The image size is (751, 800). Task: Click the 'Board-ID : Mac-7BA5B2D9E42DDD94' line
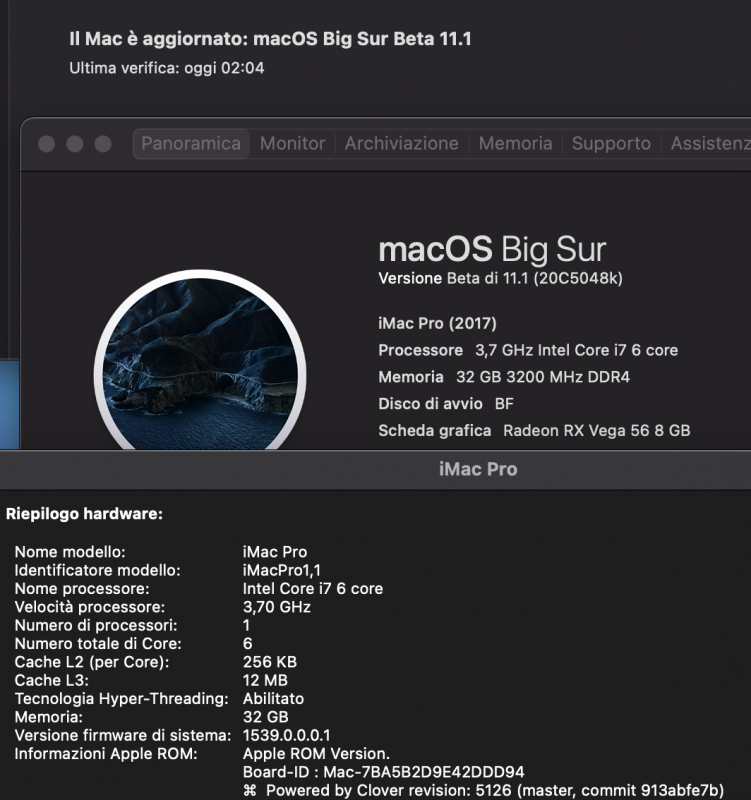click(384, 772)
